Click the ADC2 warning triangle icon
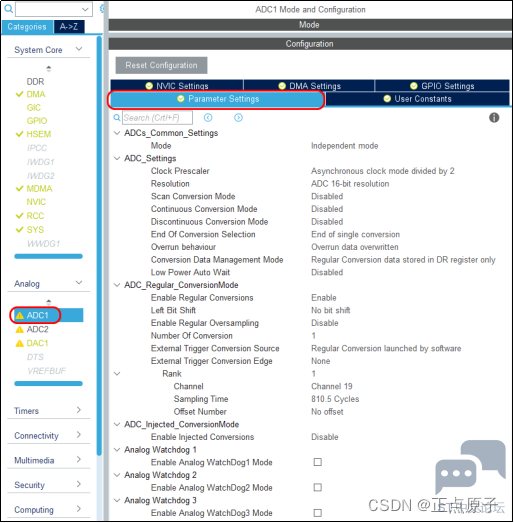The height and width of the screenshot is (523, 514). tap(20, 330)
